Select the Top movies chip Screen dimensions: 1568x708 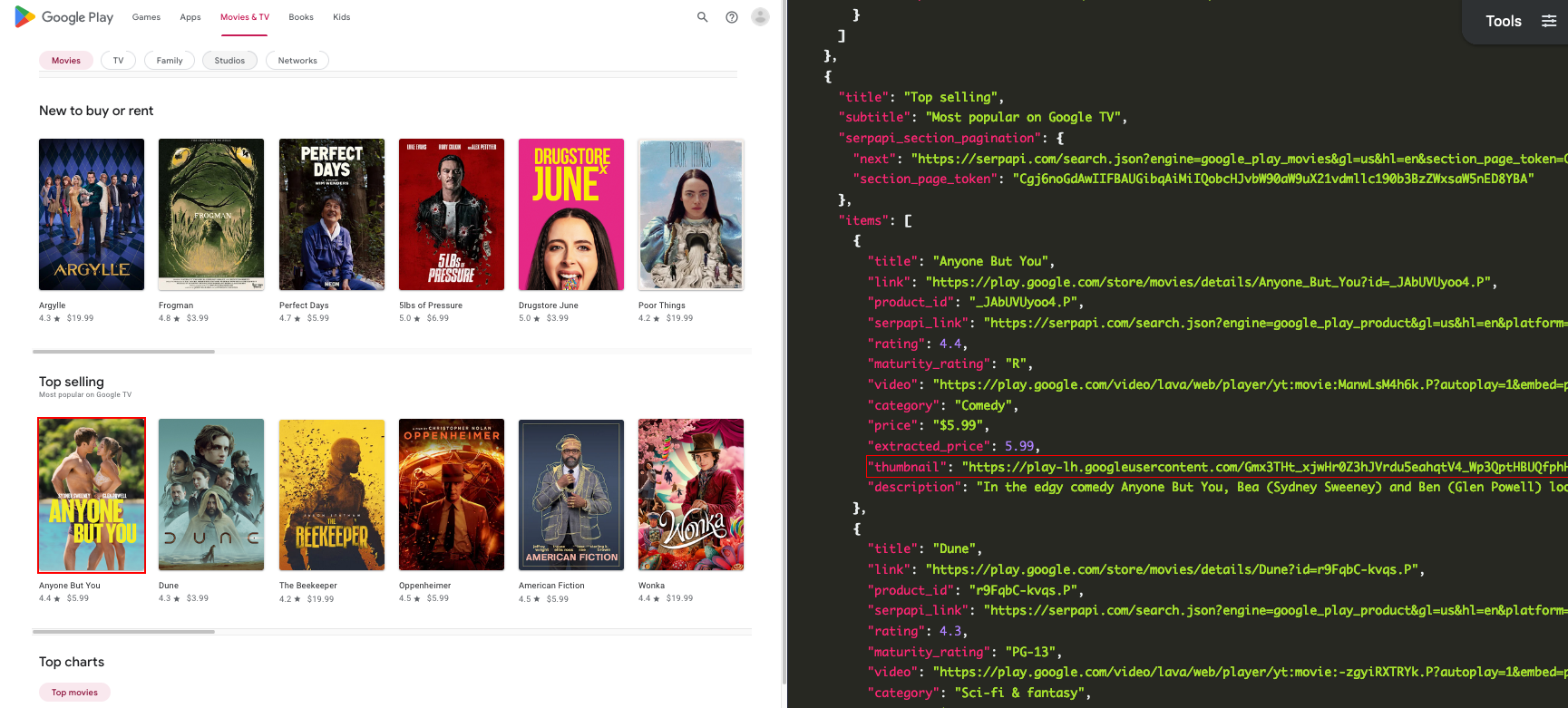[74, 693]
